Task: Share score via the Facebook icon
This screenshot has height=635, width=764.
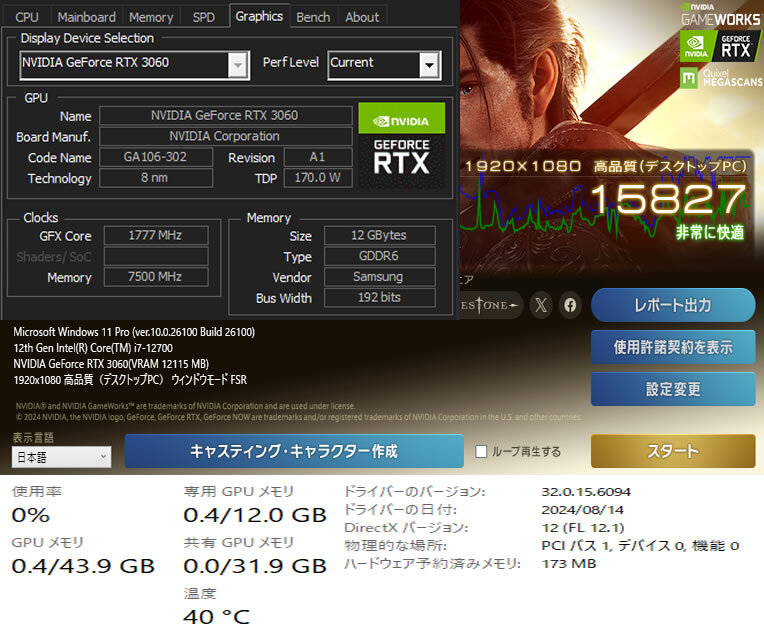Action: (x=570, y=305)
